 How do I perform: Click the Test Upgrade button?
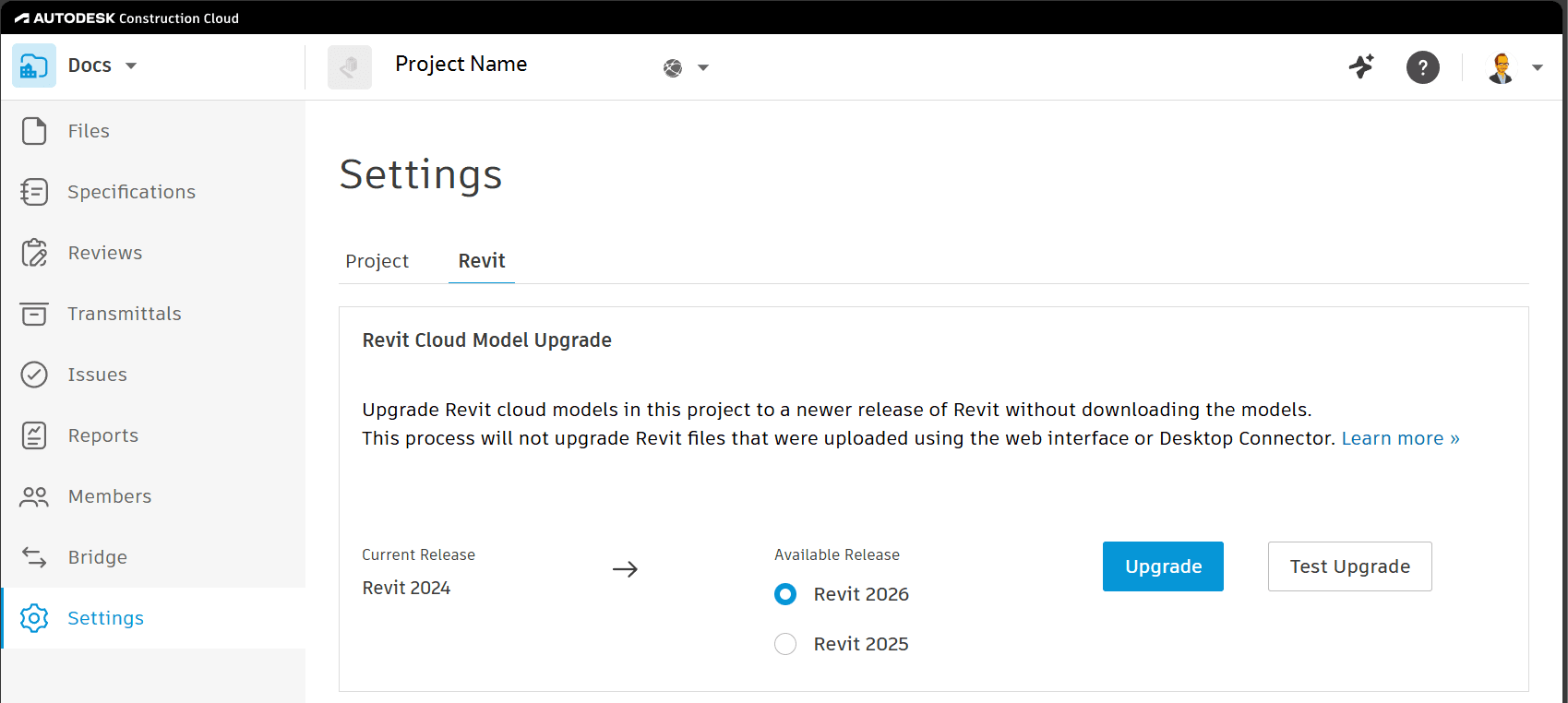(x=1350, y=566)
